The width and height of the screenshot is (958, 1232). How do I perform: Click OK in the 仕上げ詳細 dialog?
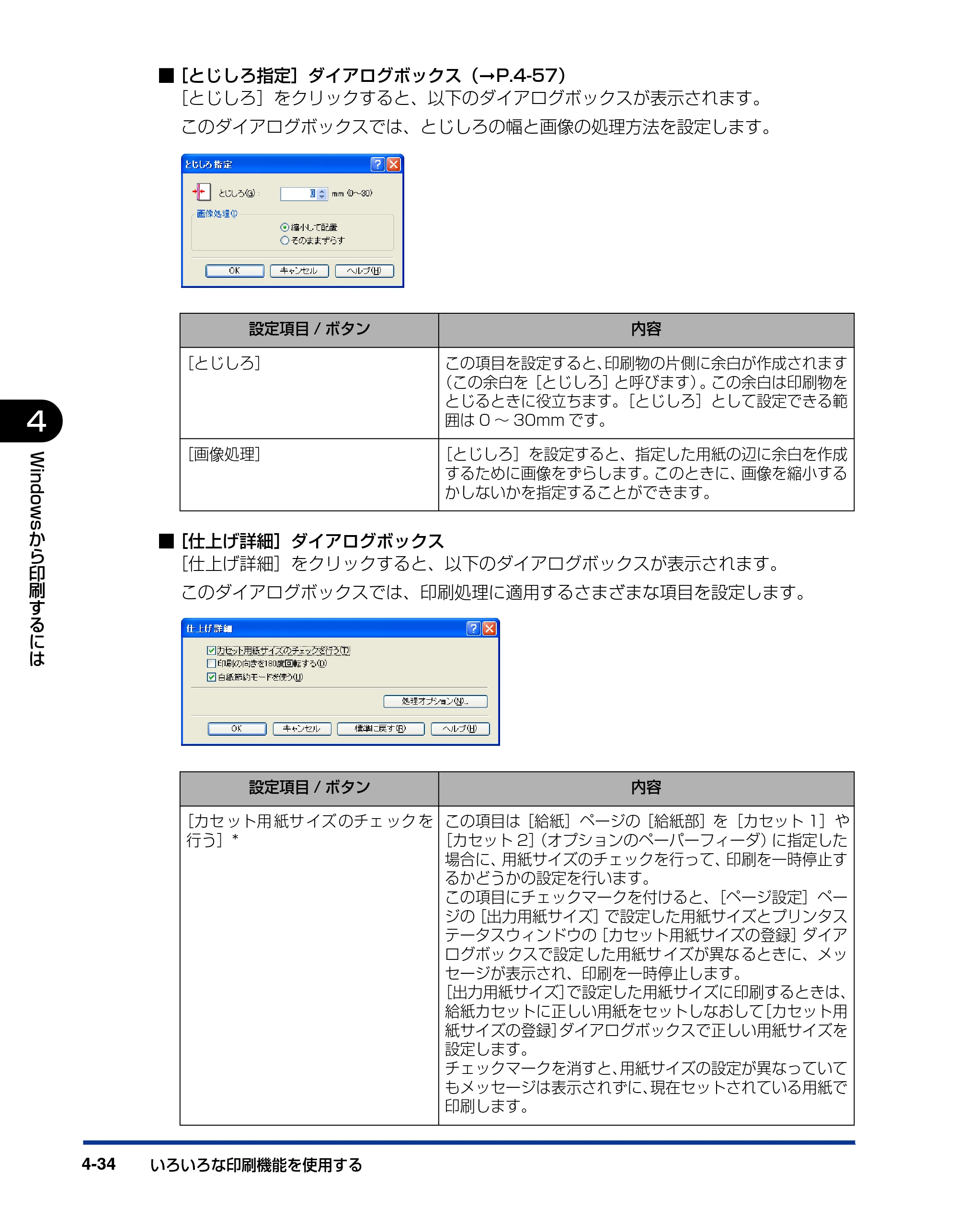[x=237, y=729]
